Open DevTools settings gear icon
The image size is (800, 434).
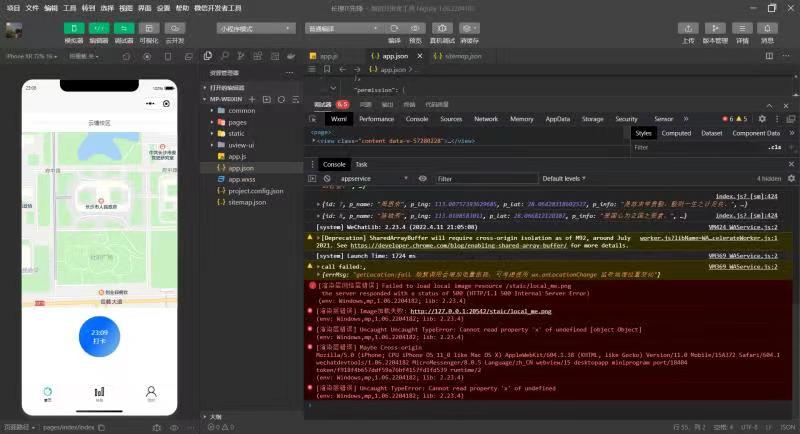pos(762,118)
